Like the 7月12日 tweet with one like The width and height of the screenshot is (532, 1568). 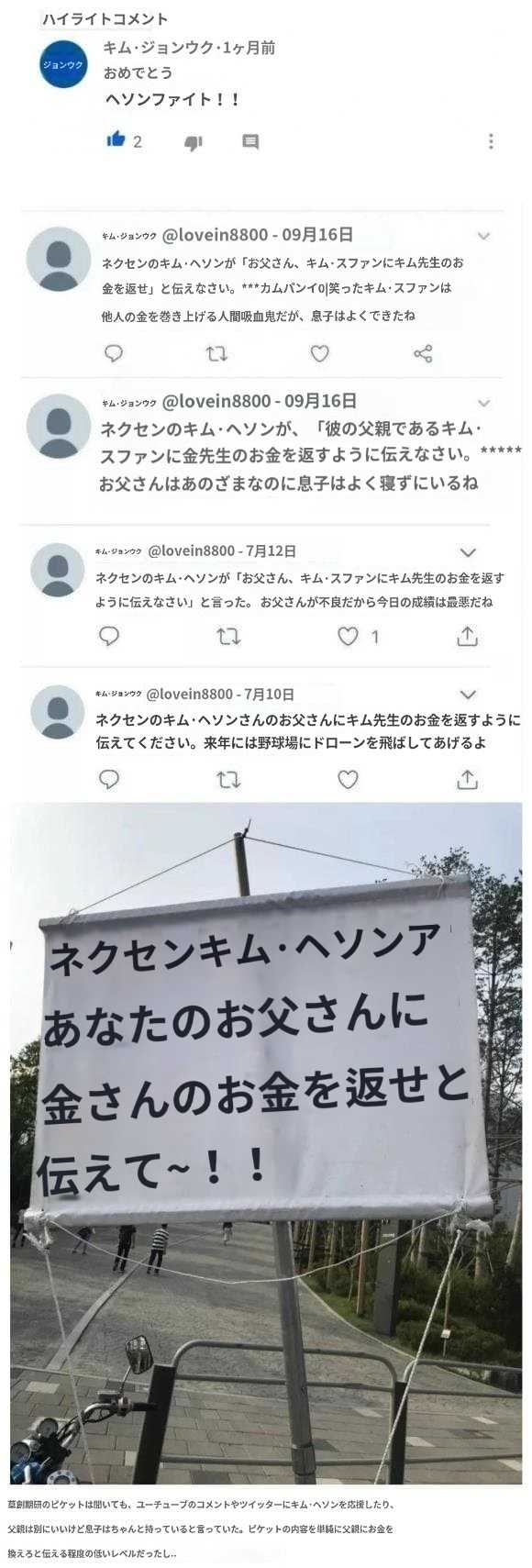pos(348,636)
